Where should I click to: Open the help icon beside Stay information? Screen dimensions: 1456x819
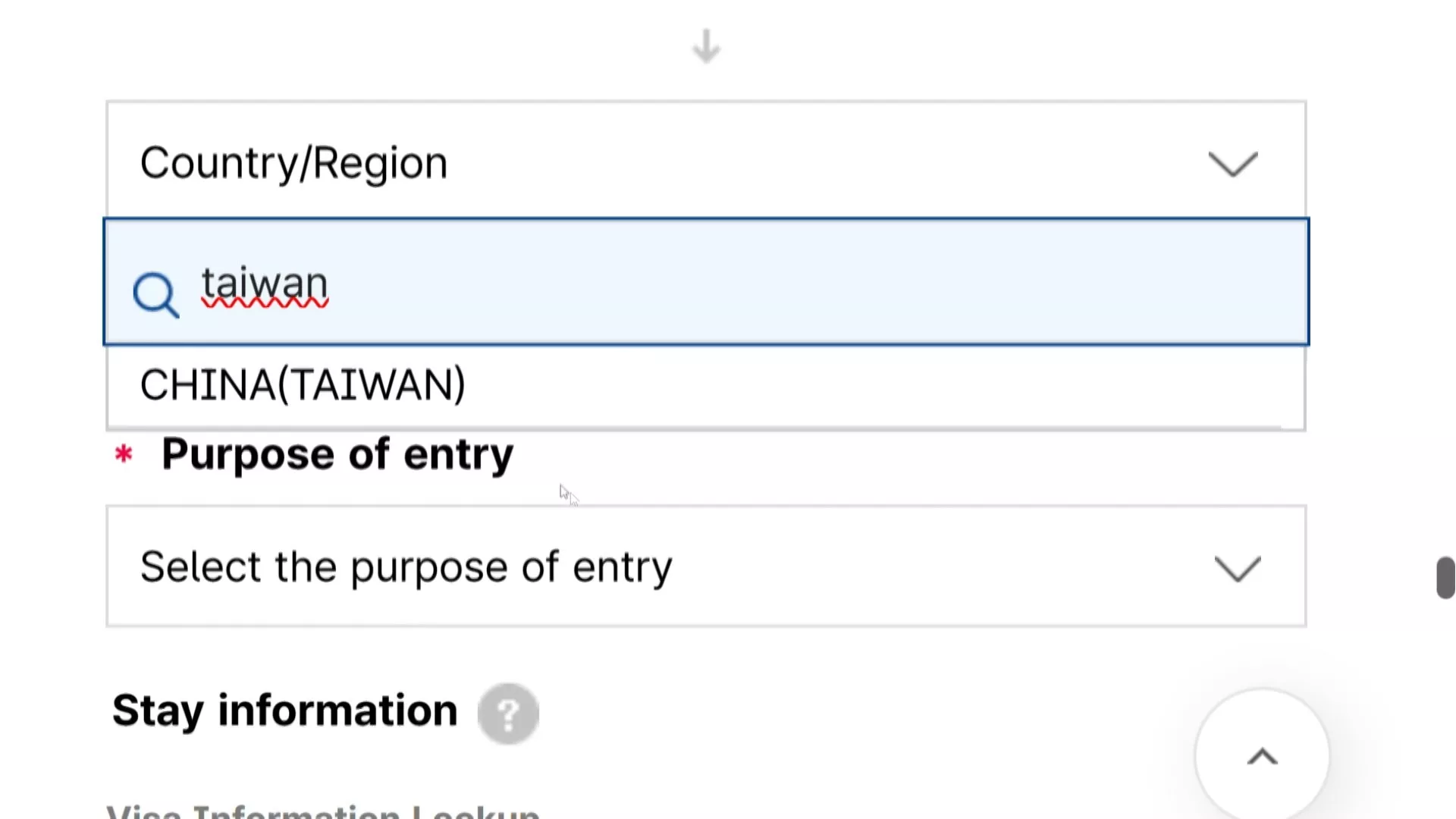click(508, 713)
